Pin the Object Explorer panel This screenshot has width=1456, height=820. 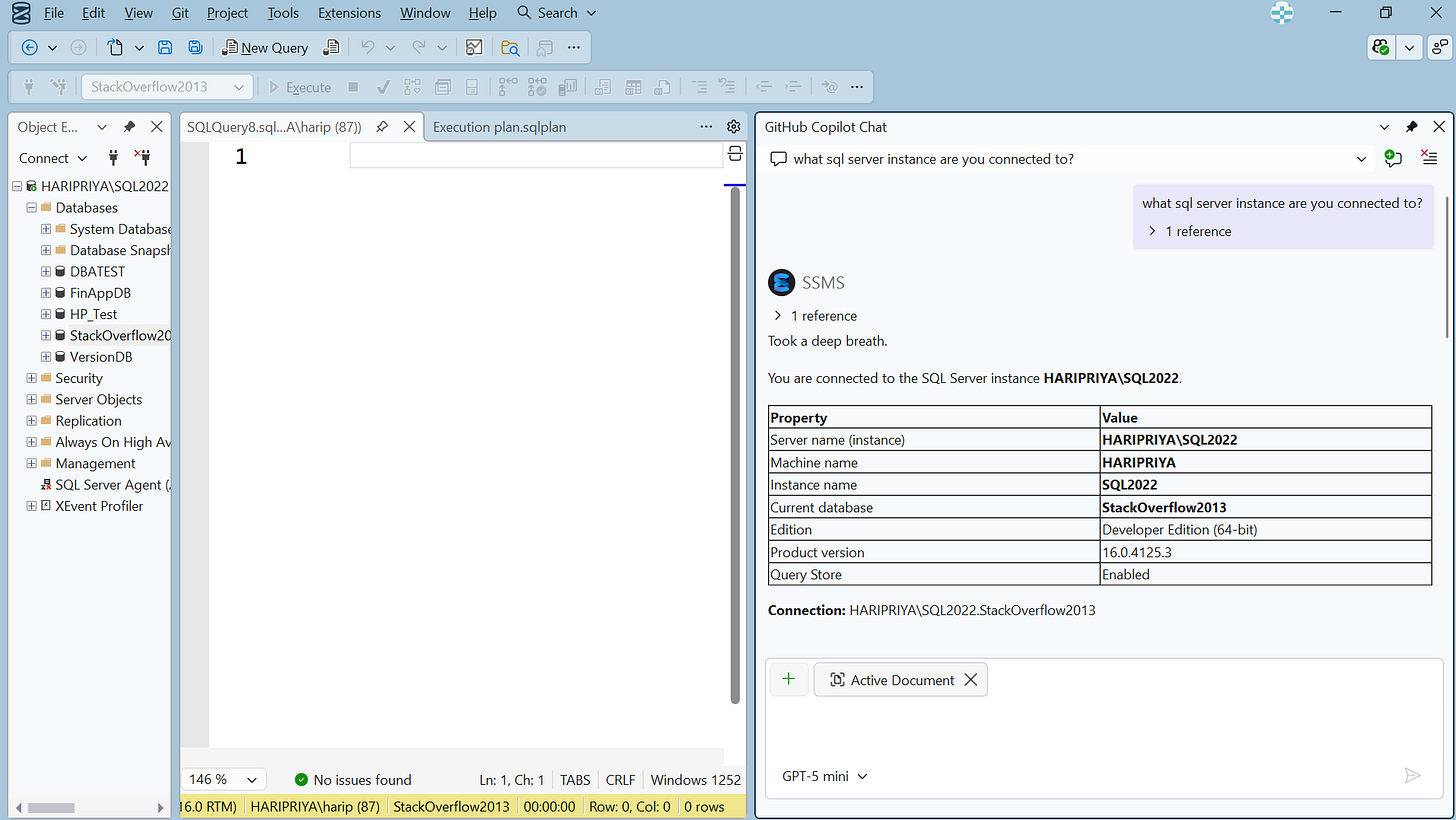click(x=129, y=127)
